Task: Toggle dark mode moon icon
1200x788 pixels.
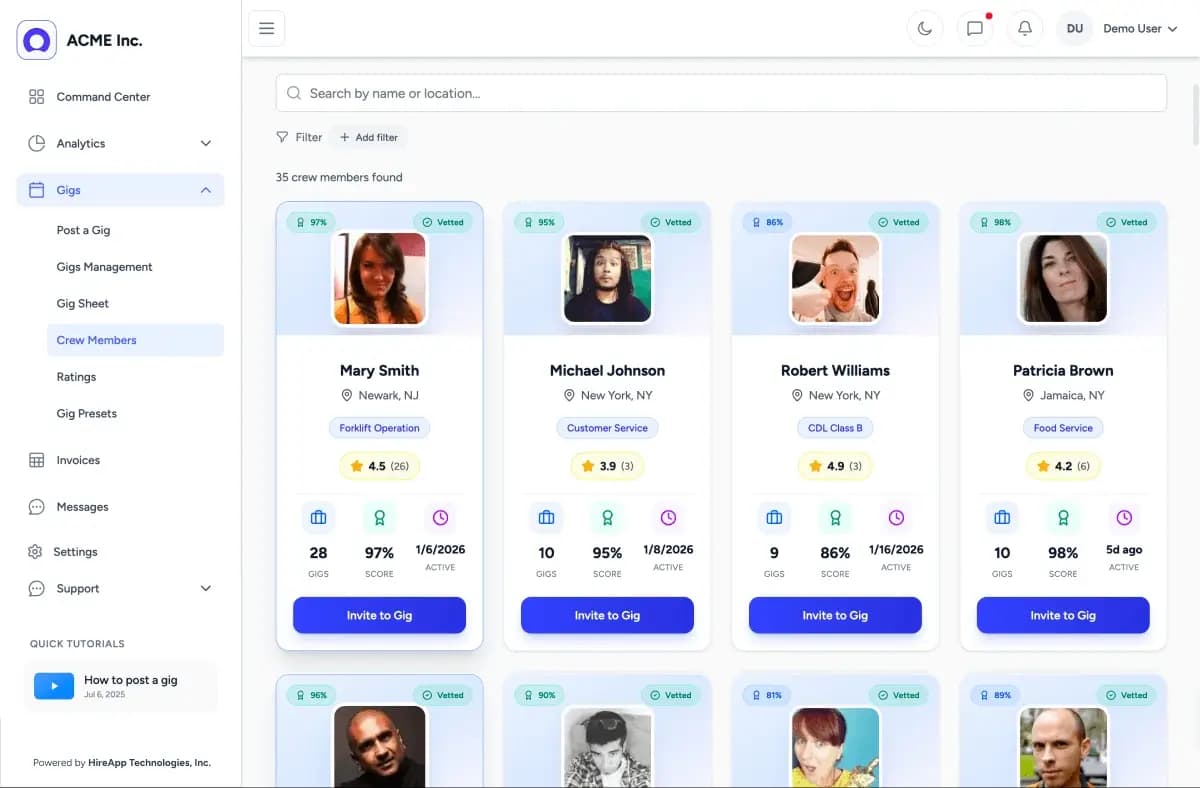Action: (x=925, y=29)
